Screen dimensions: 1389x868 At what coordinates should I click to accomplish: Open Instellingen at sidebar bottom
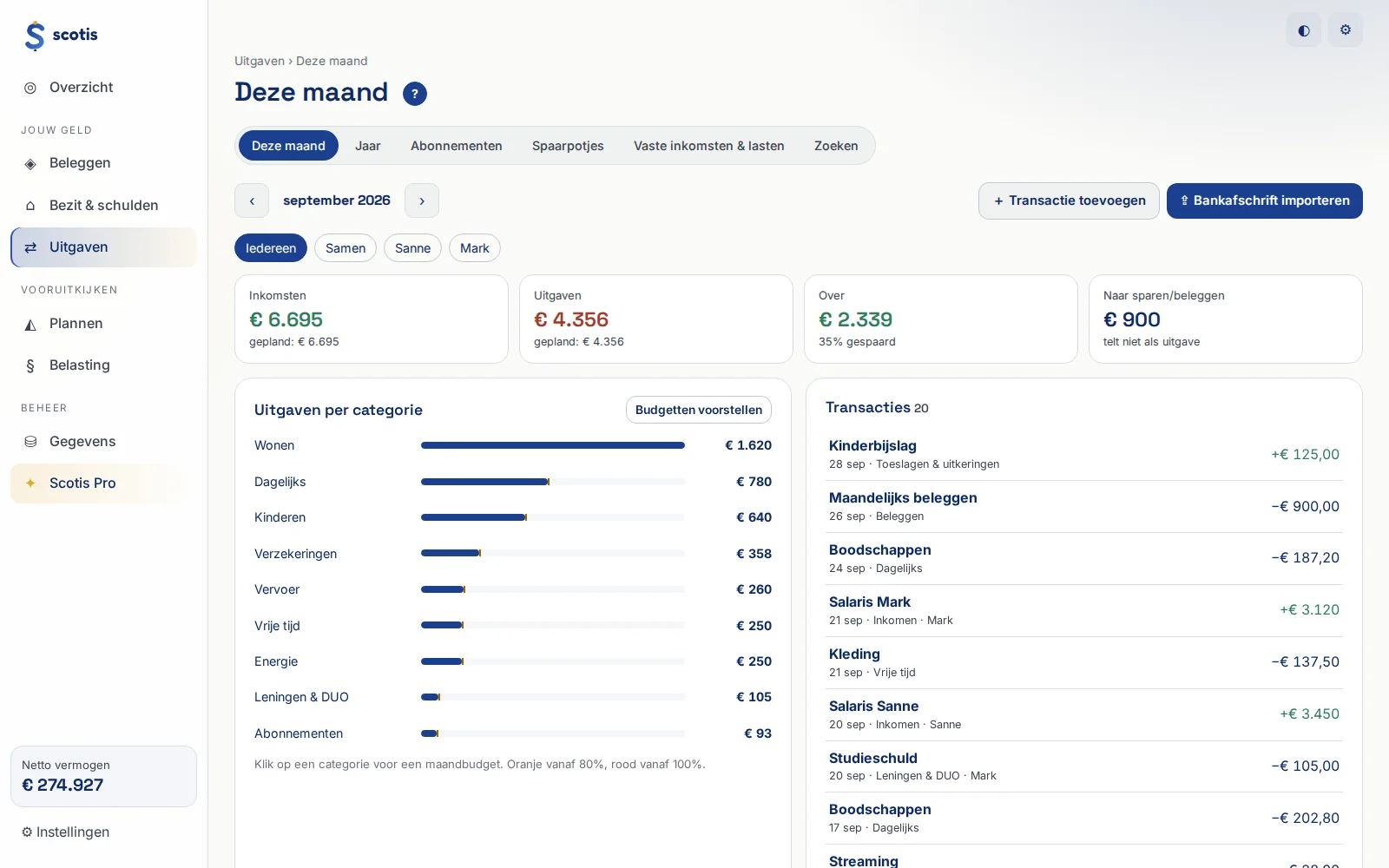(x=66, y=832)
